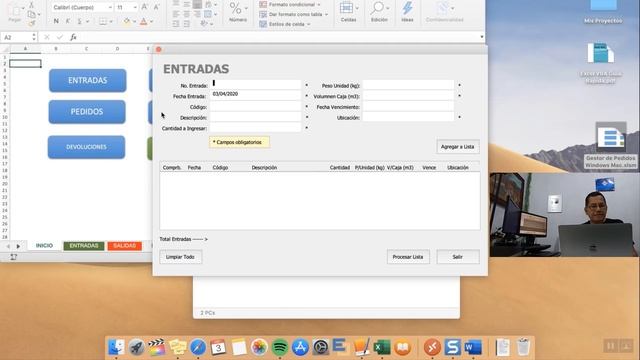This screenshot has width=640, height=360.
Task: Open Estilos de celda dropdown
Action: [284, 24]
